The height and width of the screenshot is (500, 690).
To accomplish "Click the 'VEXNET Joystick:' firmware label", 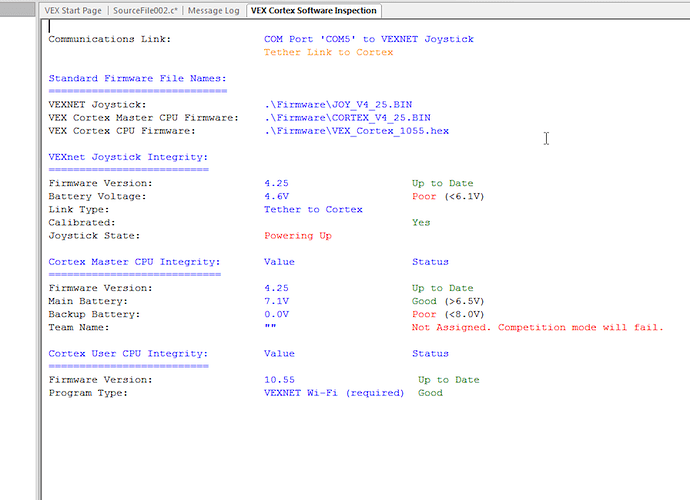I will pyautogui.click(x=97, y=105).
